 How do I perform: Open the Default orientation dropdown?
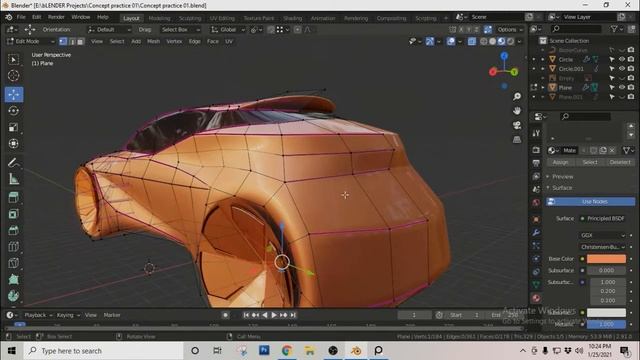(x=109, y=29)
